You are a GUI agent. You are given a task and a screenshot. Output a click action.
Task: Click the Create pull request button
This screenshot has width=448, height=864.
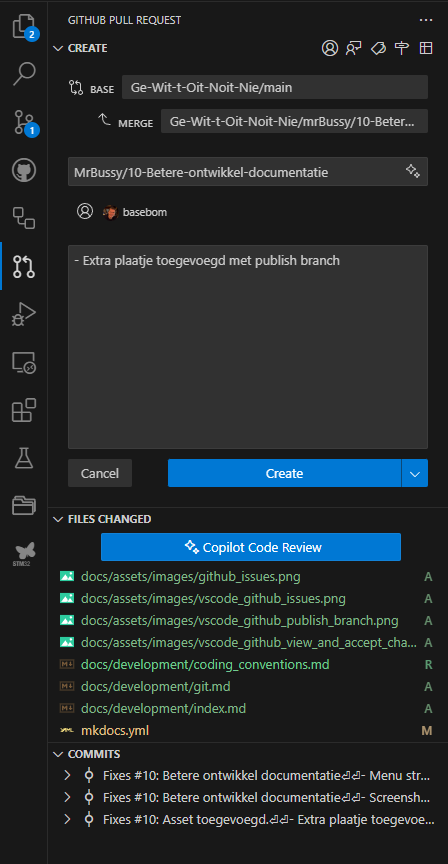pyautogui.click(x=284, y=473)
